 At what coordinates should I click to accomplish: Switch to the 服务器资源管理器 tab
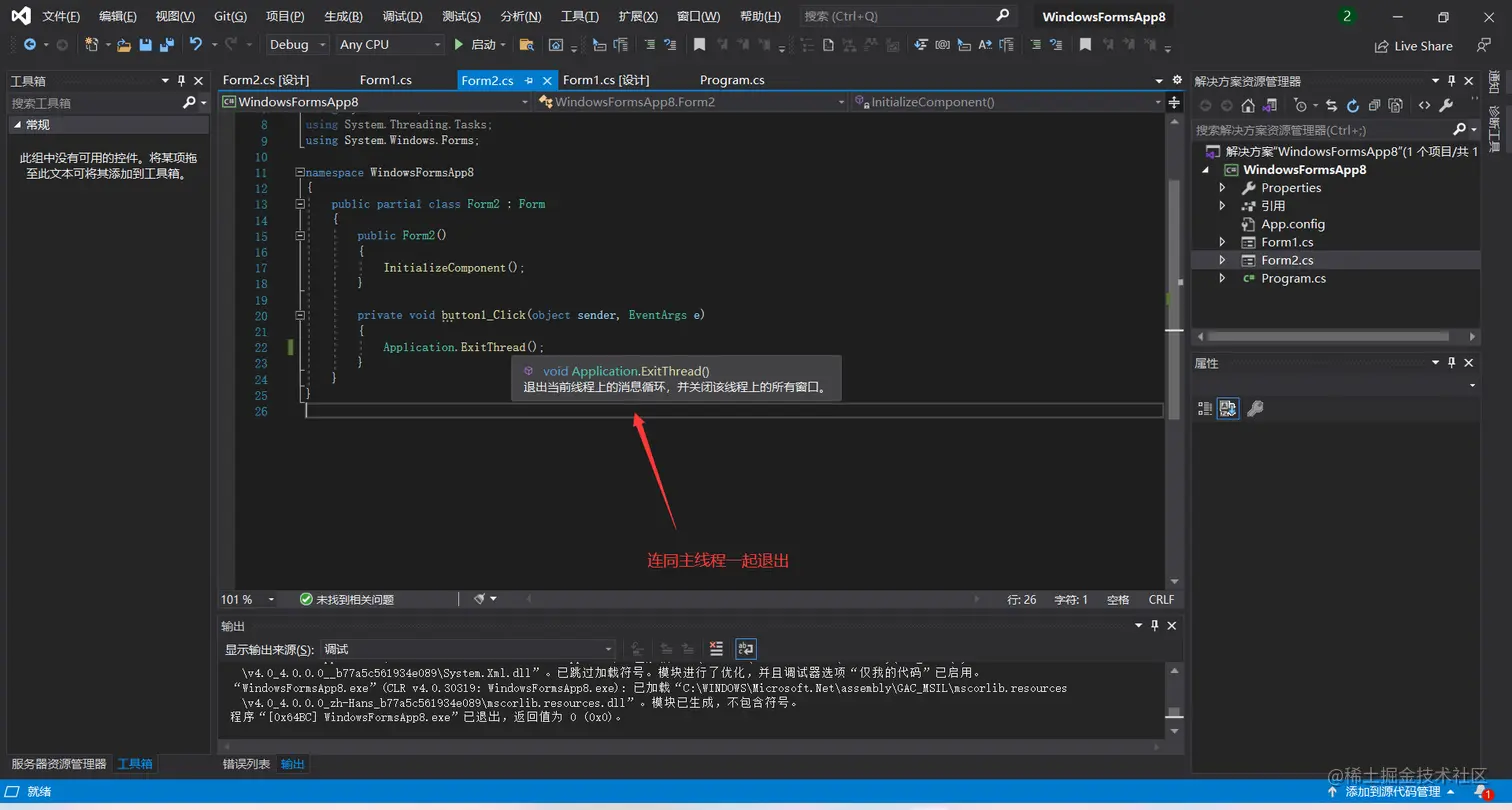[x=58, y=764]
